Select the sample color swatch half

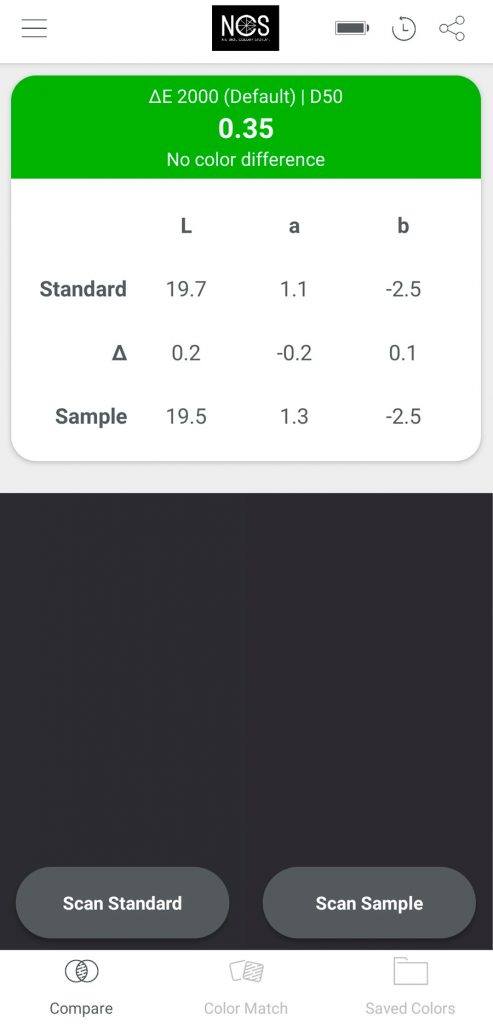click(370, 679)
